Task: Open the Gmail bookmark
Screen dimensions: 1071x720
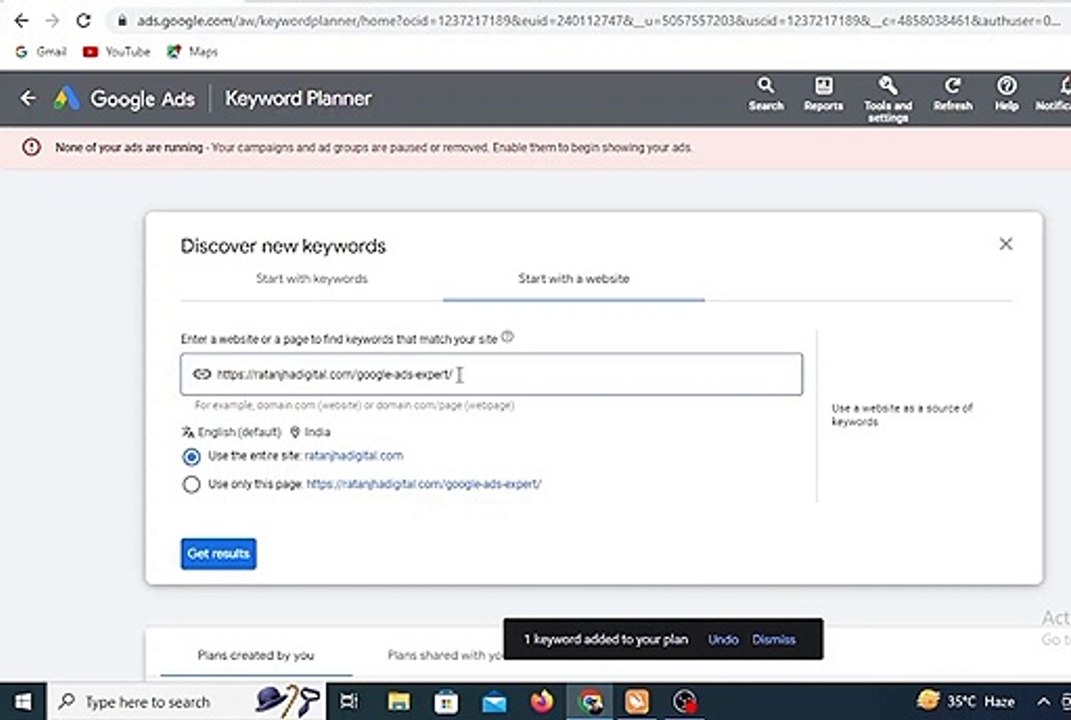Action: (x=41, y=51)
